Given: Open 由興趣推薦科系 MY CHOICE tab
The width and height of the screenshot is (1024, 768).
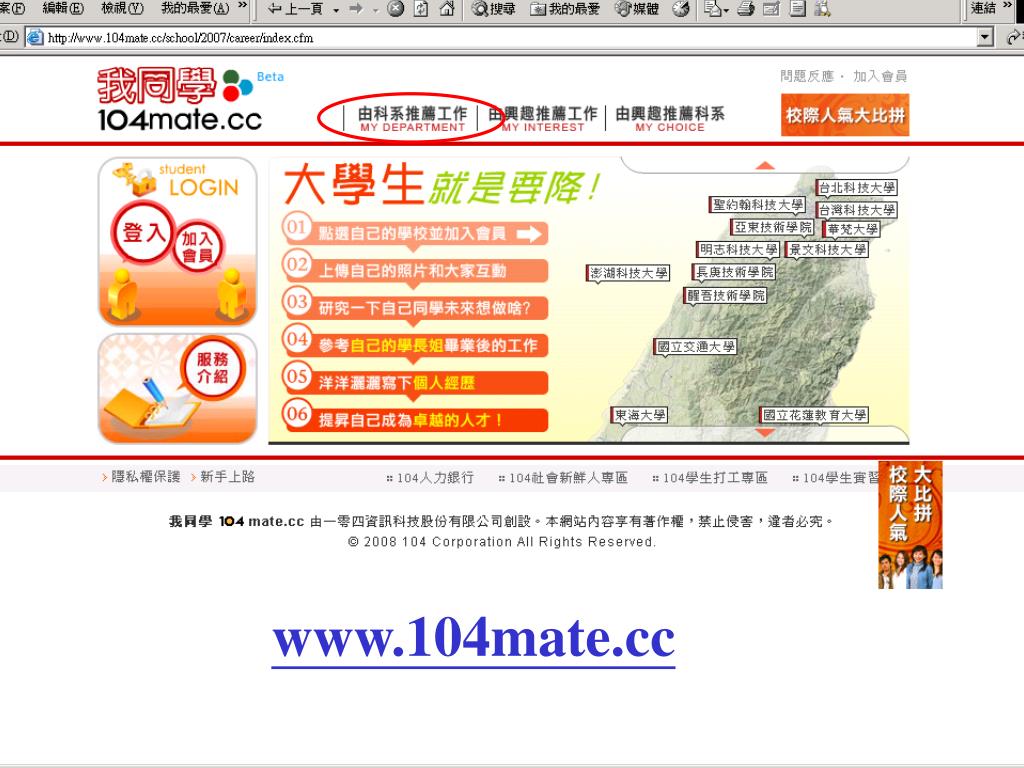Looking at the screenshot, I should tap(670, 119).
